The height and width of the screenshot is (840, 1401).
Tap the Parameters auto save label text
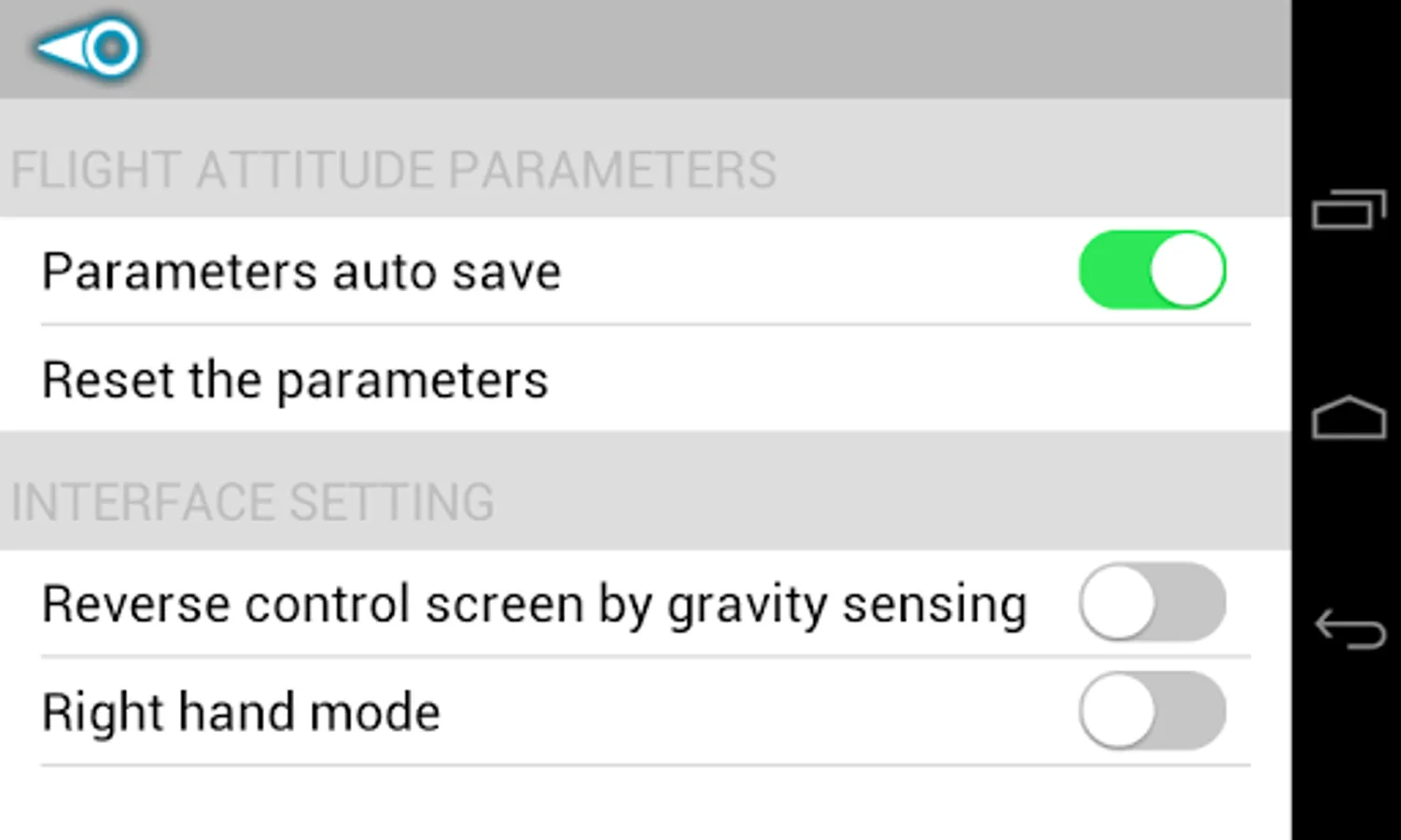click(x=301, y=272)
